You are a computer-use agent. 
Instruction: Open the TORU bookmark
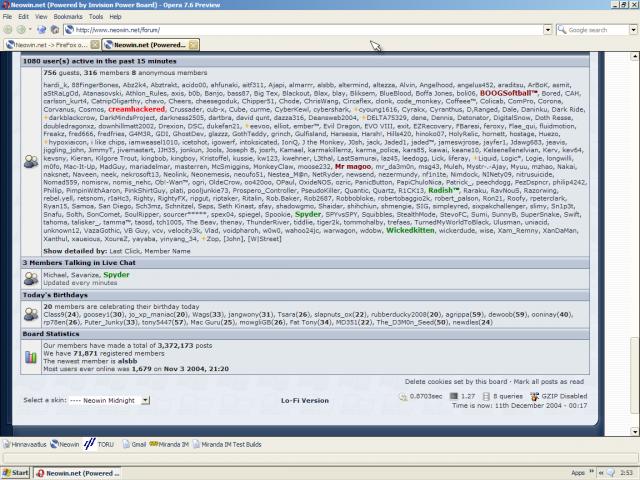99,444
